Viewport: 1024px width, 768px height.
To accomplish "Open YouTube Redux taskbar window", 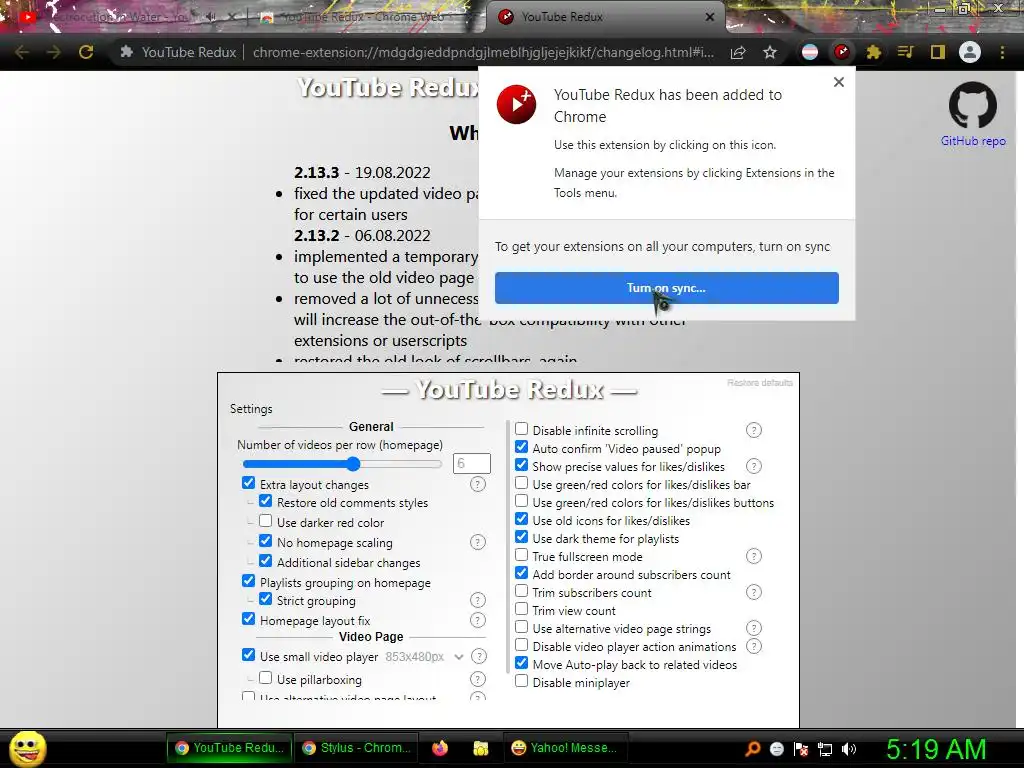I will click(x=230, y=748).
